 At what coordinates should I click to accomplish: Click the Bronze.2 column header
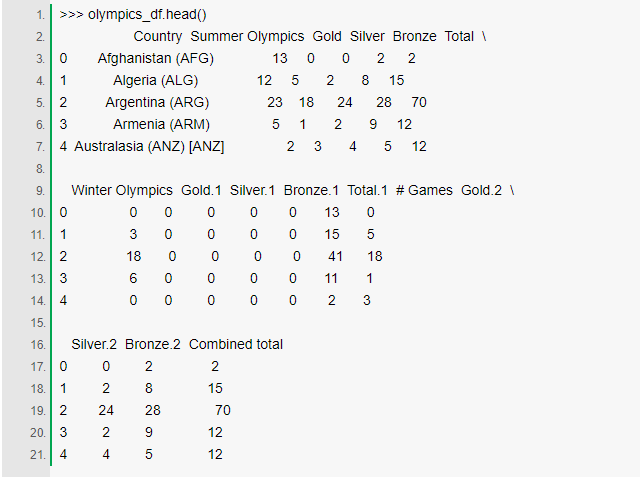pos(153,344)
